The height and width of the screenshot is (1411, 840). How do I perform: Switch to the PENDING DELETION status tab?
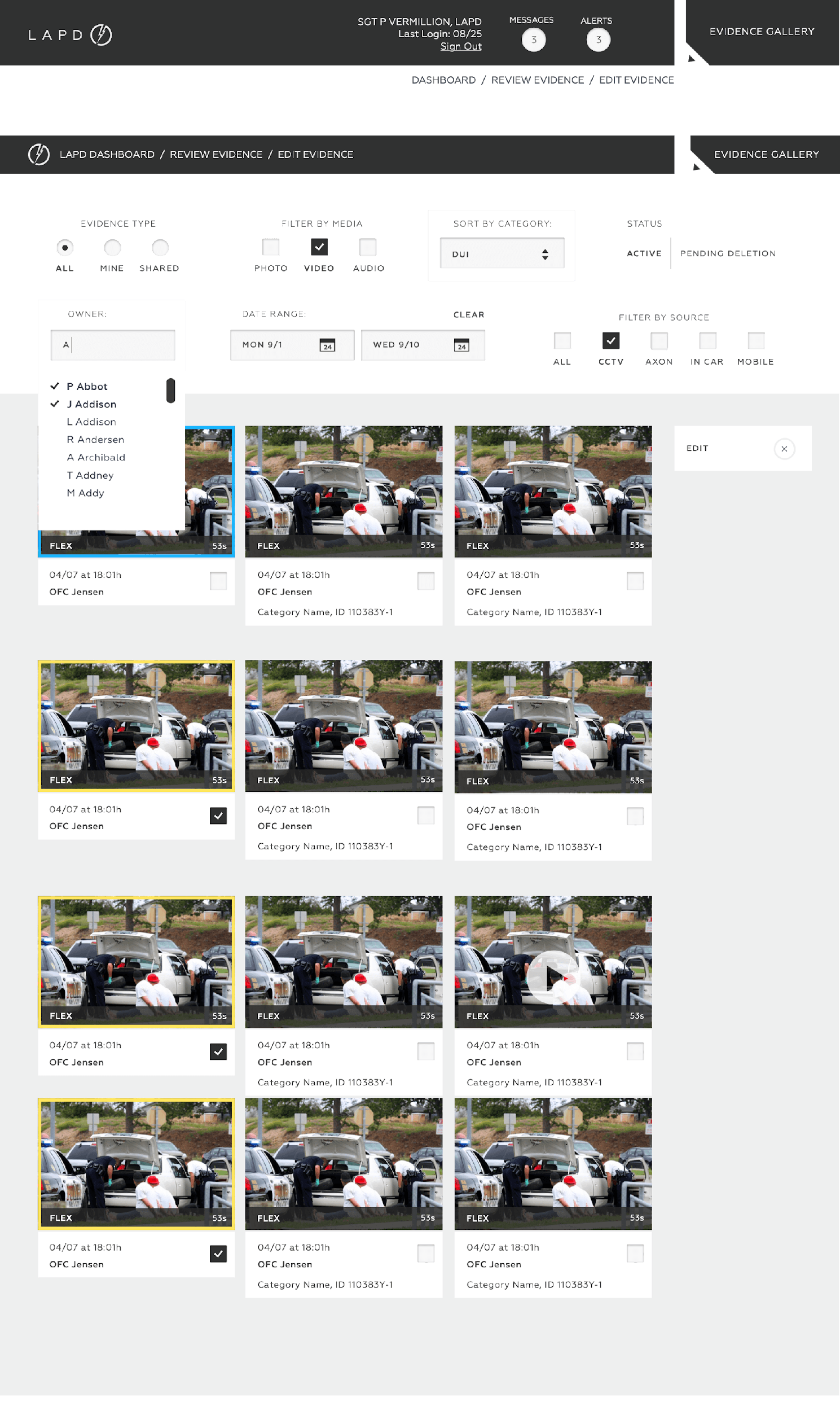728,253
